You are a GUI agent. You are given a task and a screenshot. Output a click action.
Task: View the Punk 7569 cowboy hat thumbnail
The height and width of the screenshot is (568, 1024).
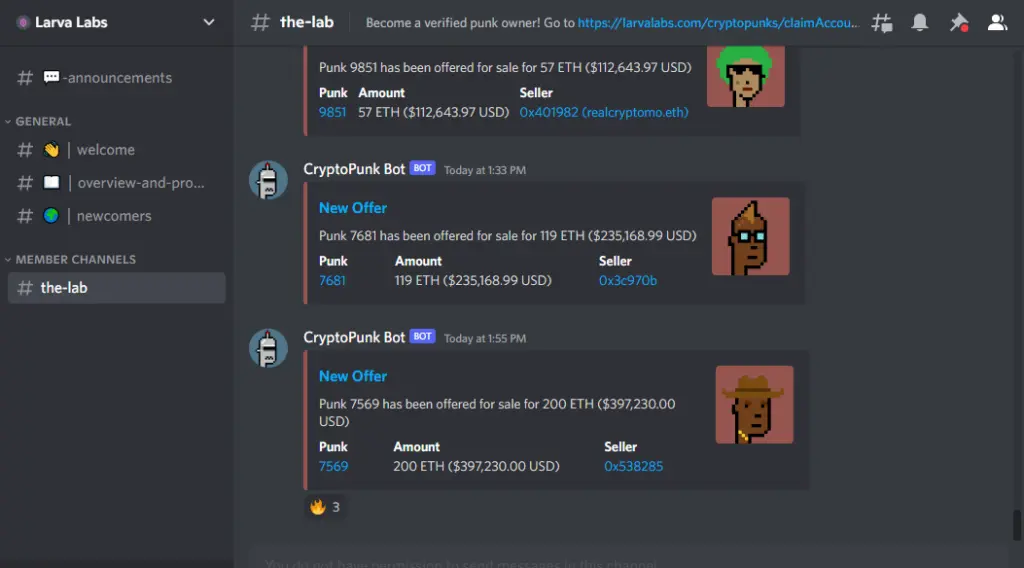click(754, 404)
